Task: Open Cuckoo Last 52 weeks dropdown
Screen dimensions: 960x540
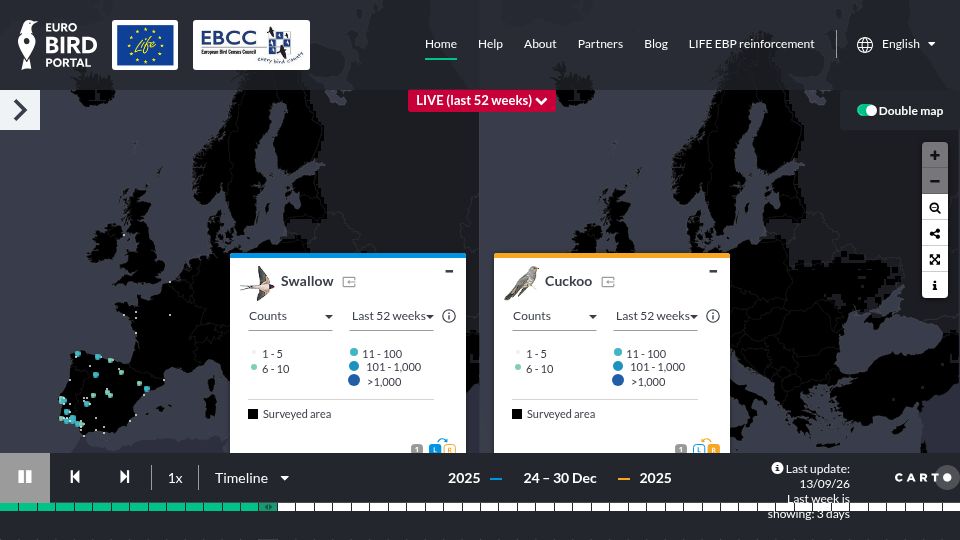Action: click(656, 316)
